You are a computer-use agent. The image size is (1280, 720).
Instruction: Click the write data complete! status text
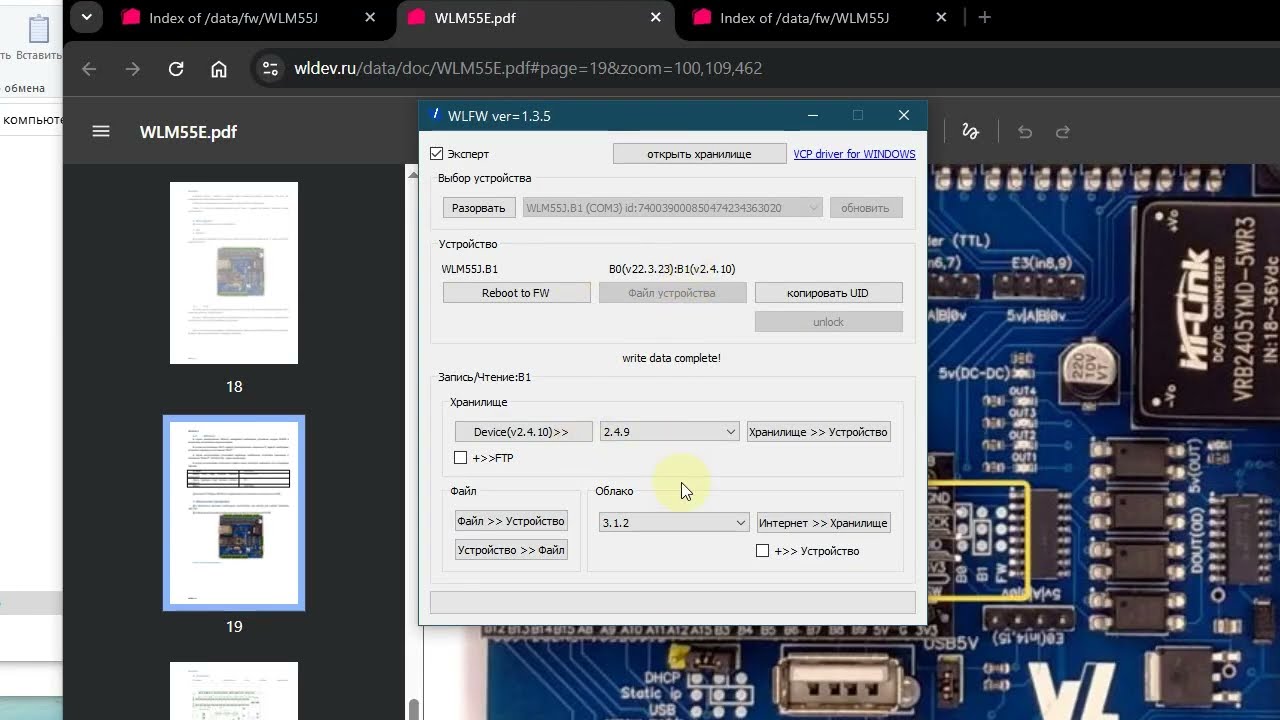click(x=671, y=358)
